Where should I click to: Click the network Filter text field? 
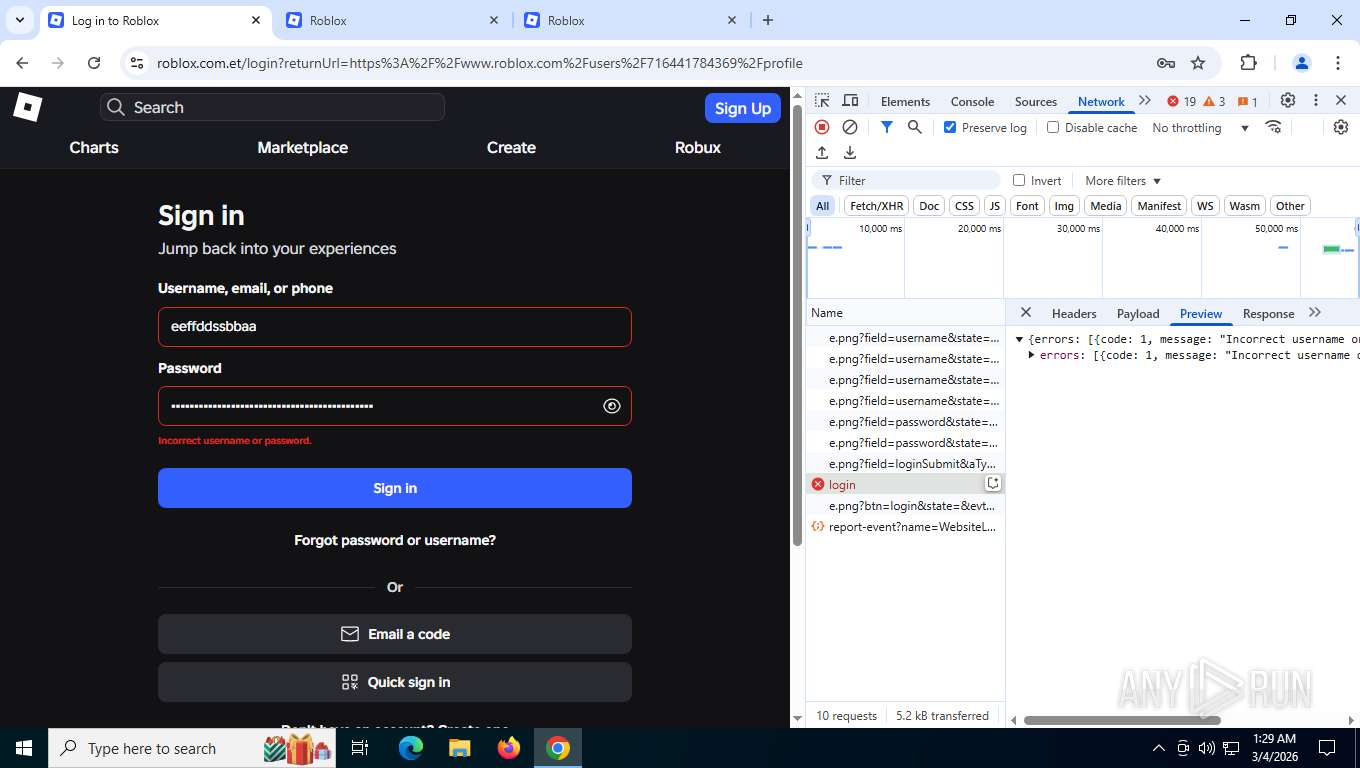click(x=906, y=180)
